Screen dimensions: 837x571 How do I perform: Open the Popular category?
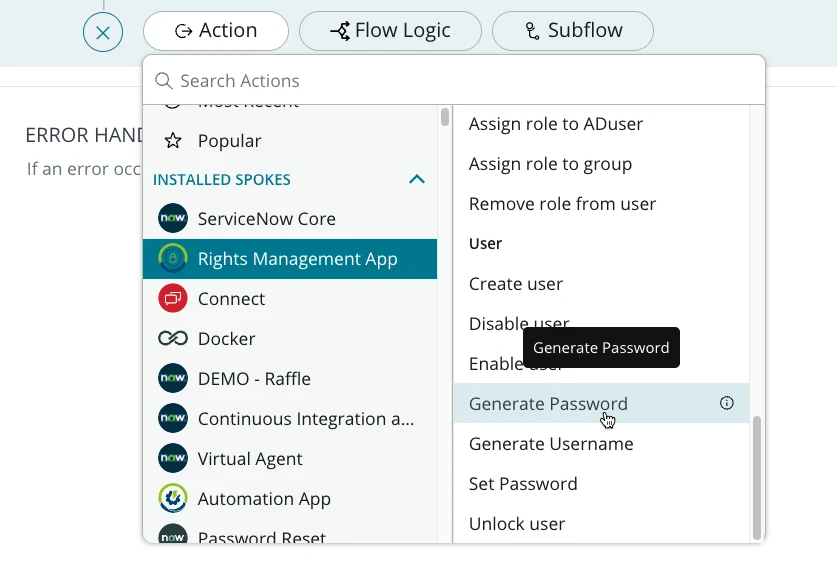tap(290, 141)
